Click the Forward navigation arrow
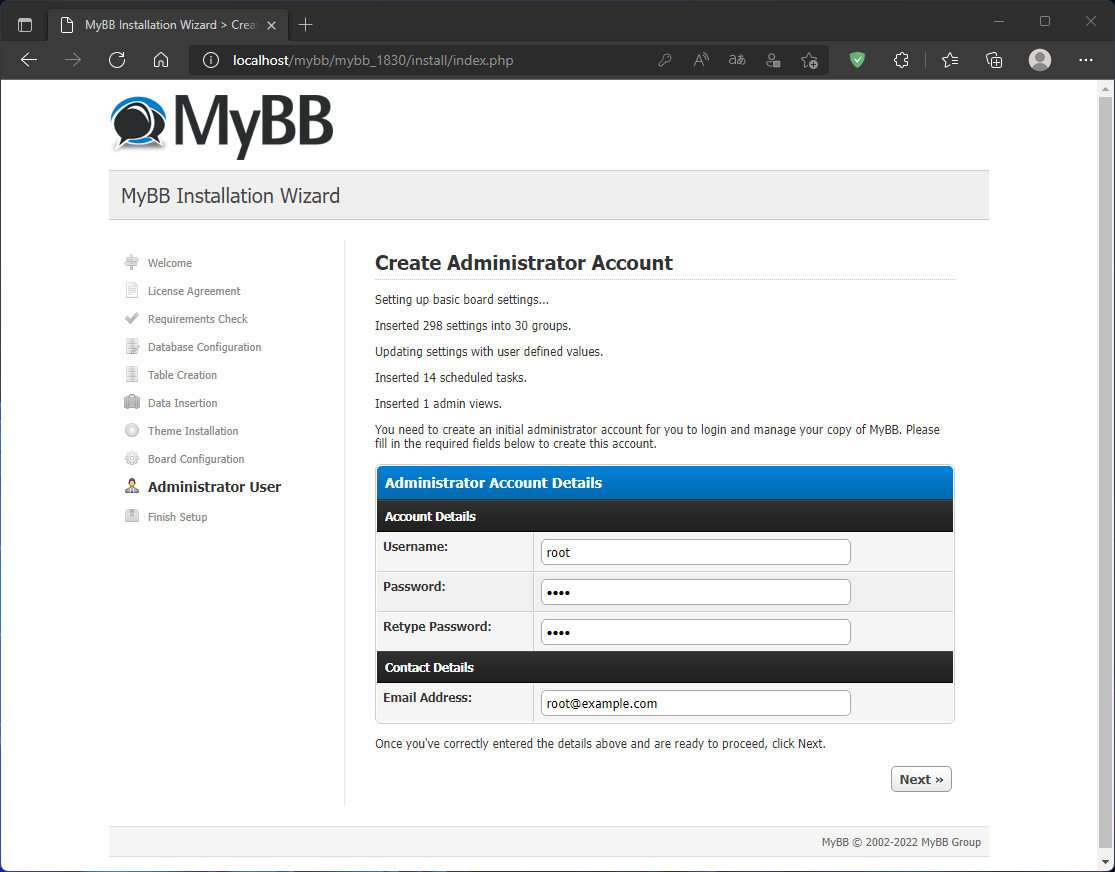This screenshot has height=872, width=1115. pyautogui.click(x=73, y=60)
